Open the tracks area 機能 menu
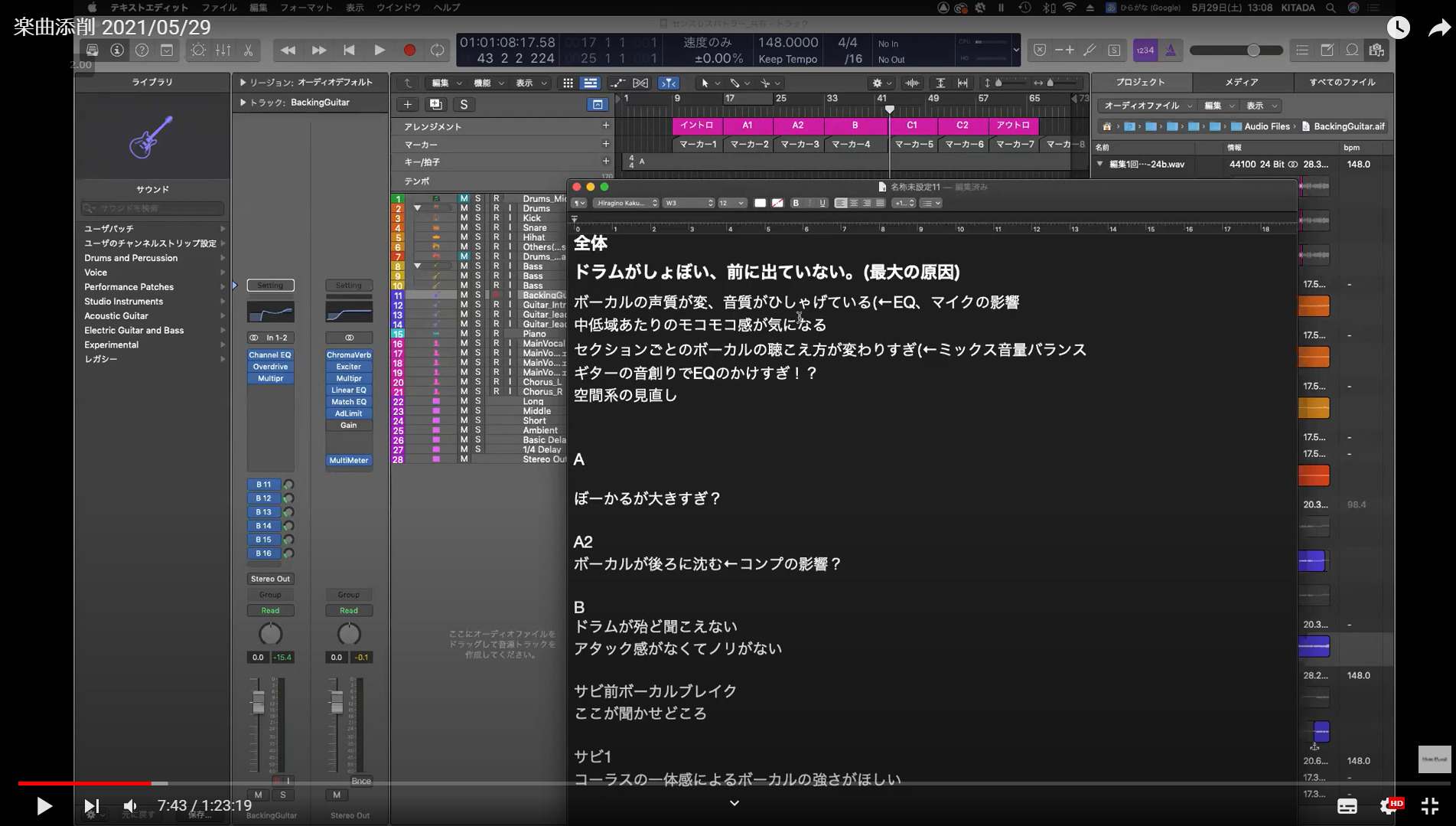 click(x=487, y=83)
